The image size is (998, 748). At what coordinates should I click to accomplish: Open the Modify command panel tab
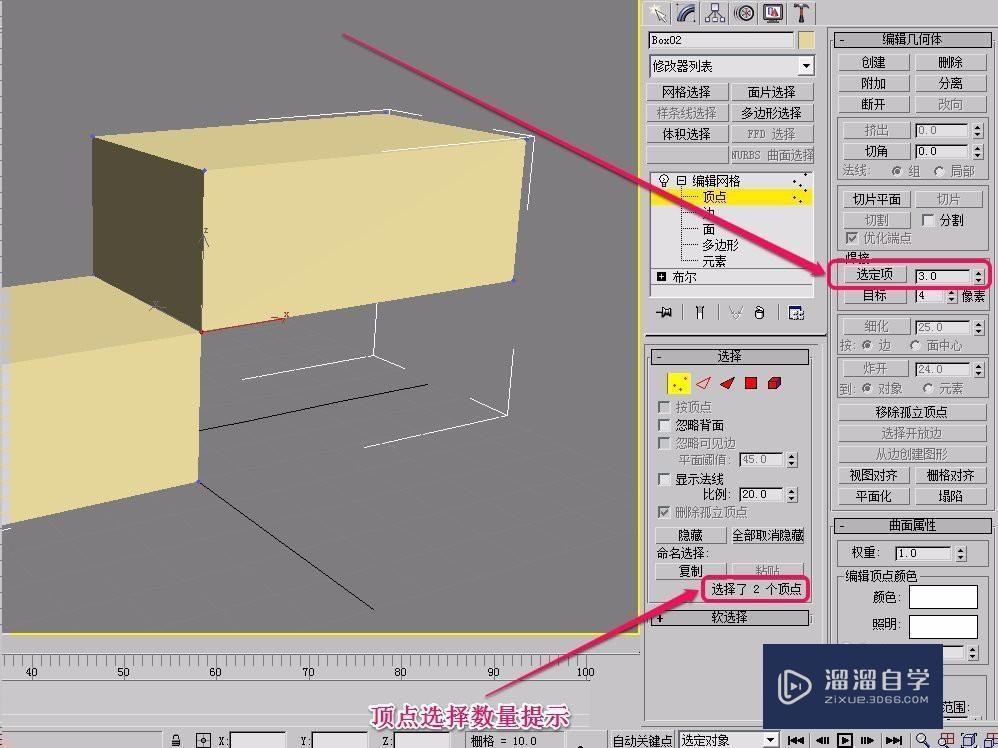[687, 12]
